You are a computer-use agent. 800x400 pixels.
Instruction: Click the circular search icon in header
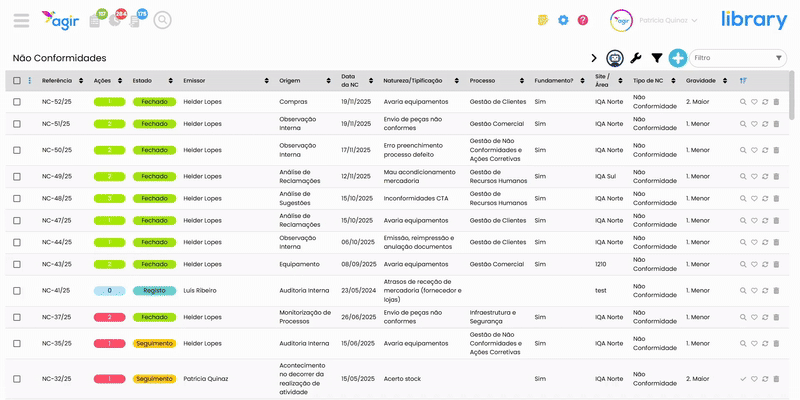pos(162,20)
